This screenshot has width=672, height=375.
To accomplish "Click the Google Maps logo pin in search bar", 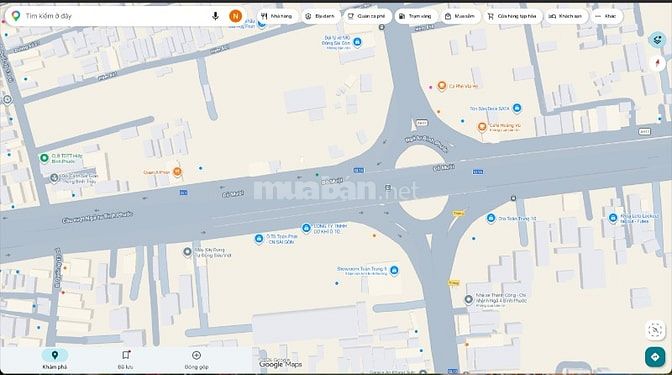I will click(x=16, y=16).
